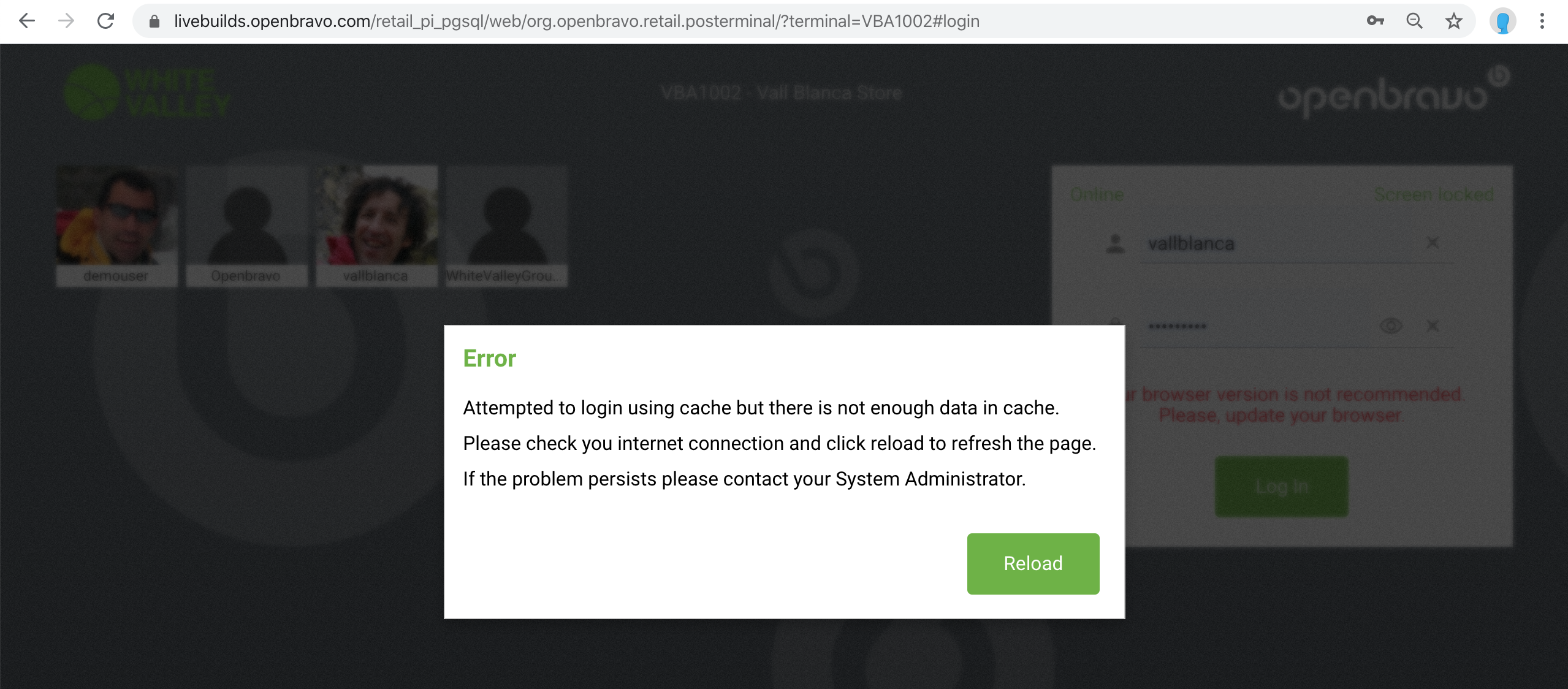Open the Chrome profile avatar
This screenshot has width=1568, height=689.
tap(1502, 21)
